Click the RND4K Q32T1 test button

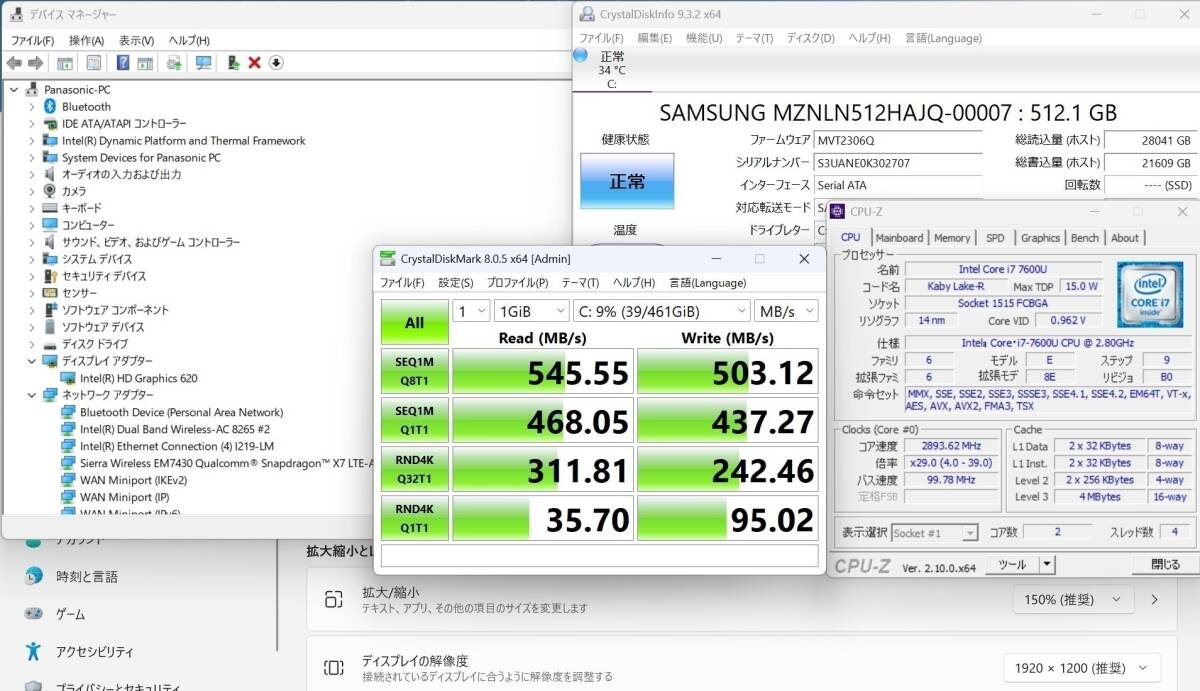point(414,469)
